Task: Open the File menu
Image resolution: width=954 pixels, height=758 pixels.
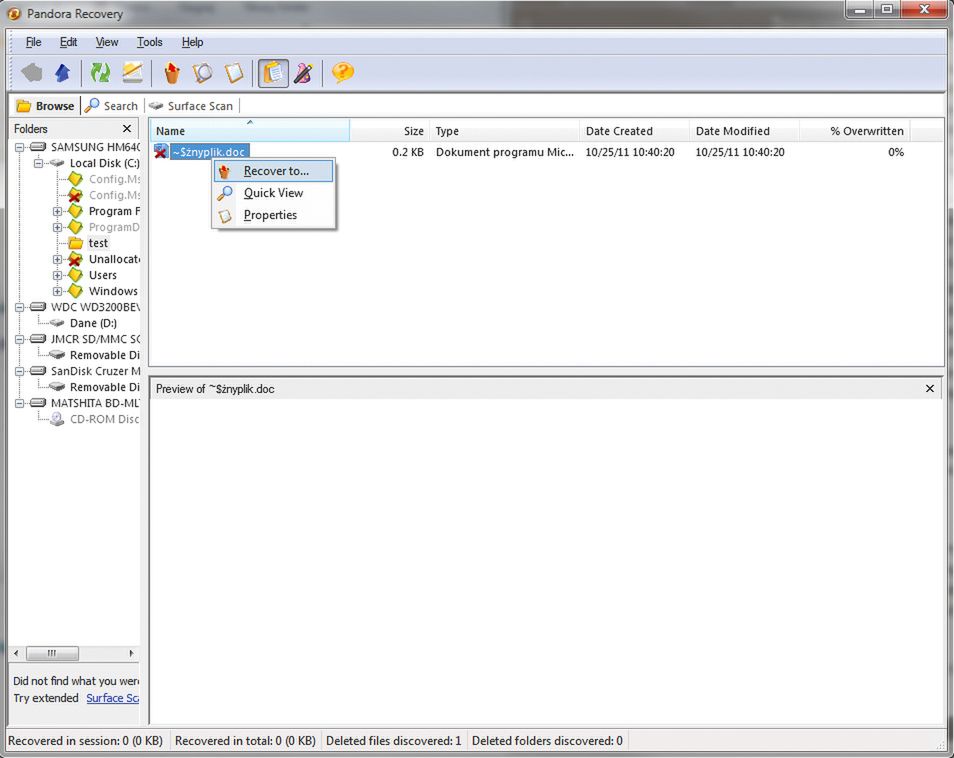Action: 33,42
